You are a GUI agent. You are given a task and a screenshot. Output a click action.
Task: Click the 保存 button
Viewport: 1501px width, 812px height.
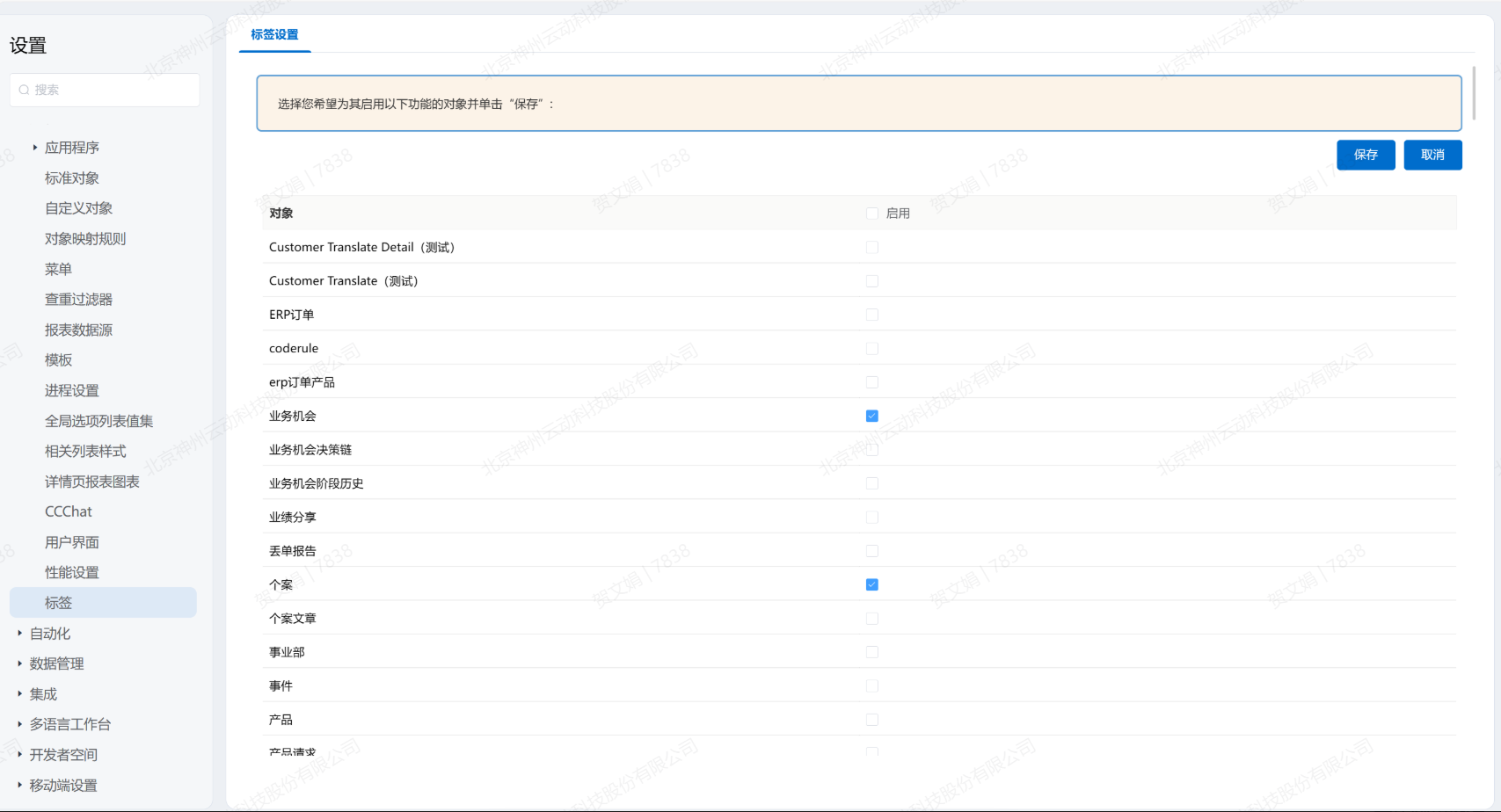[x=1366, y=155]
